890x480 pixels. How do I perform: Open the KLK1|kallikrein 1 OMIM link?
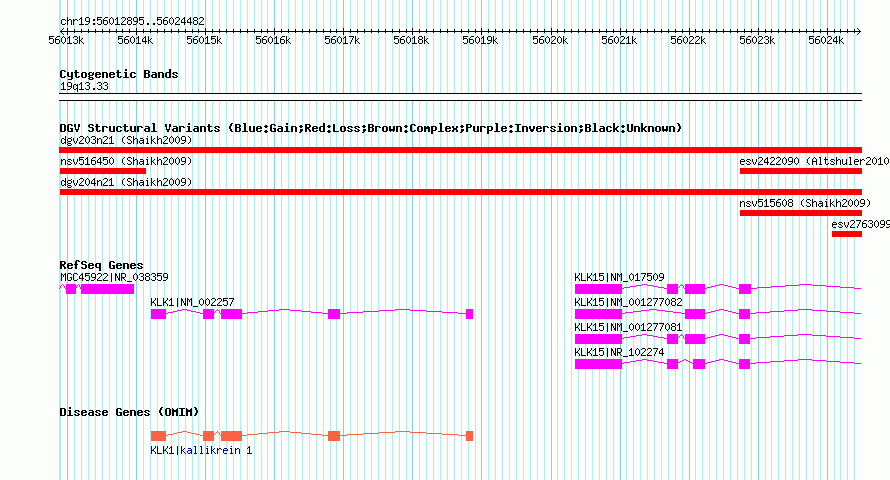pyautogui.click(x=201, y=450)
